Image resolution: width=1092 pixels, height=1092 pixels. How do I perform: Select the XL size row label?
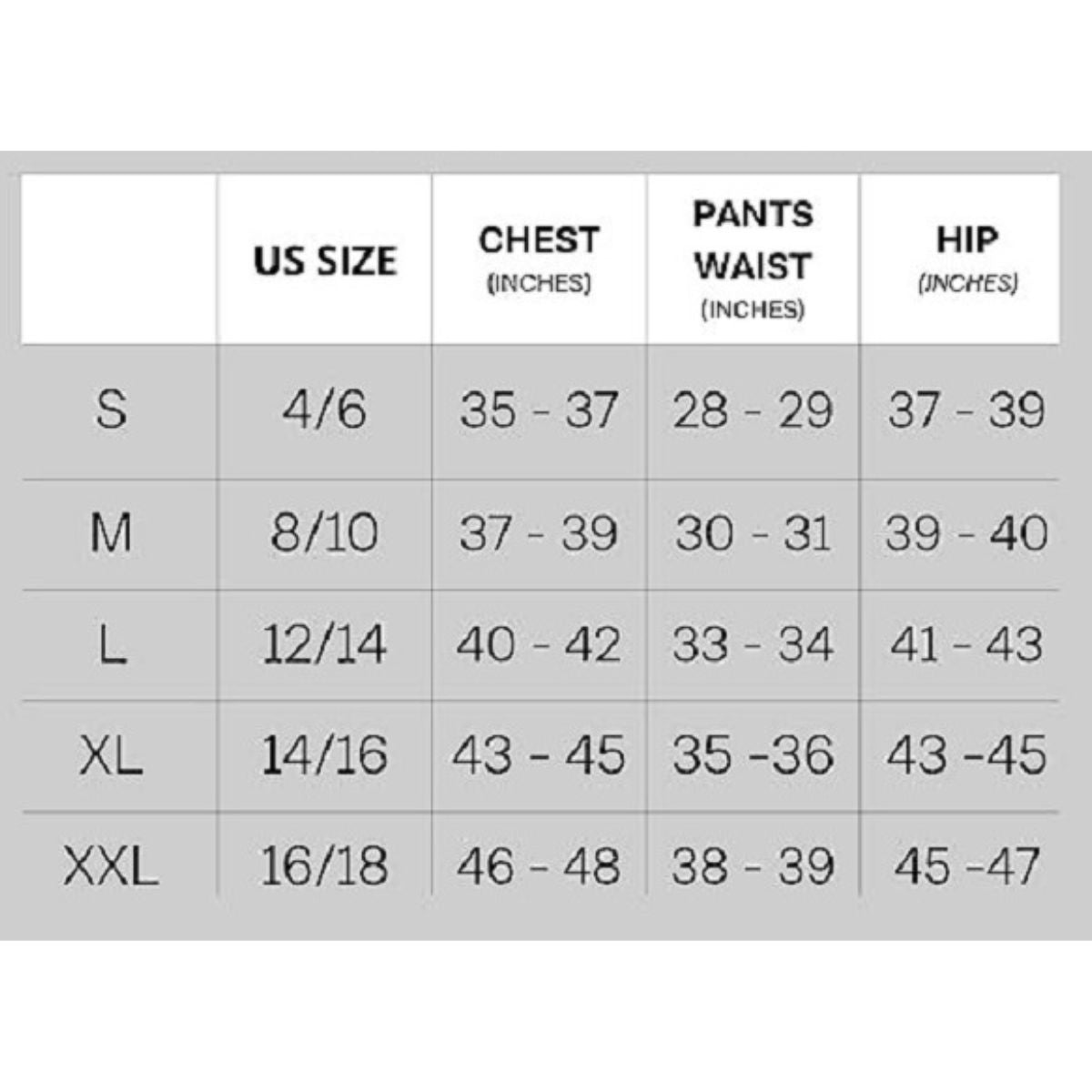tap(111, 755)
